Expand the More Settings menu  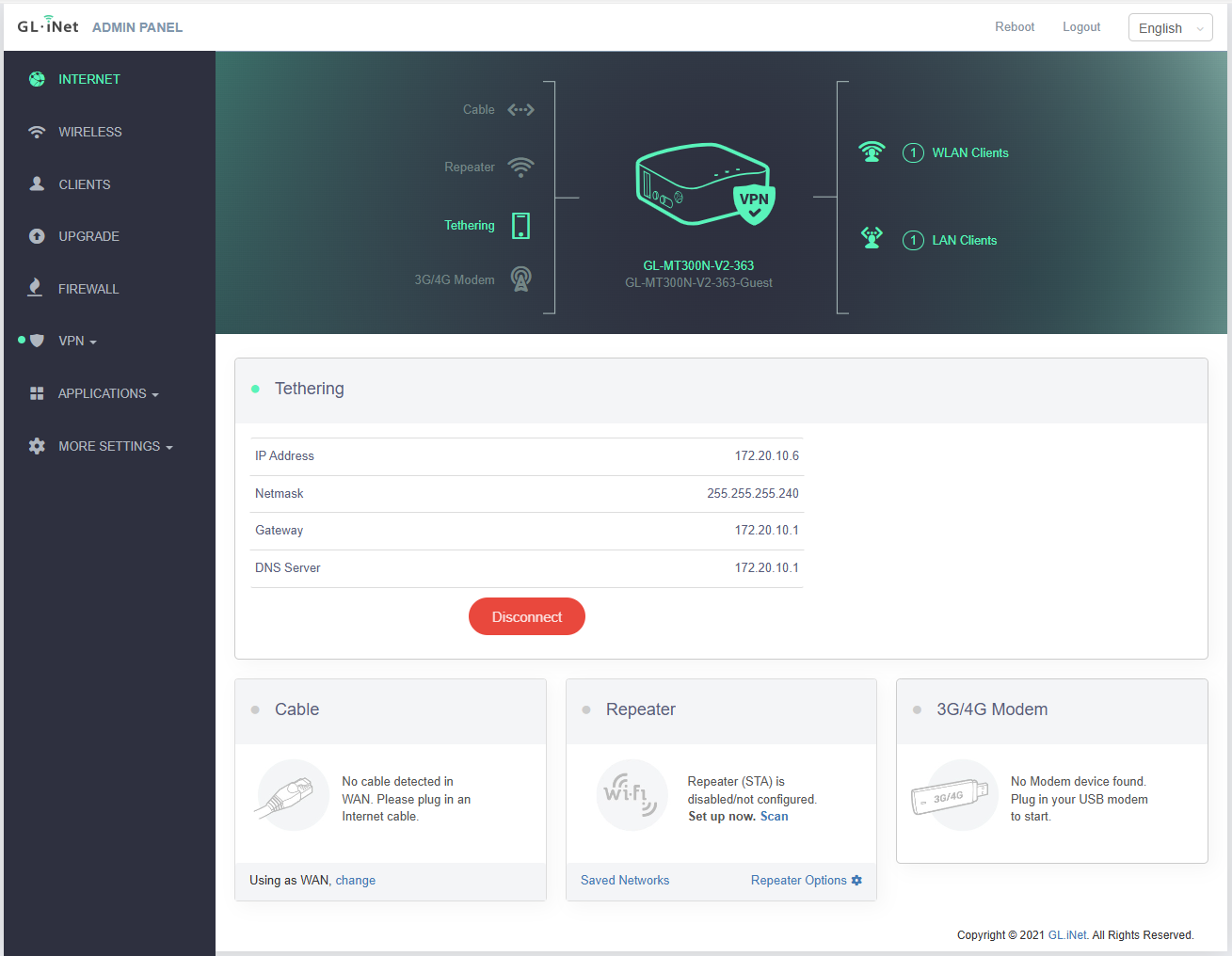[116, 446]
